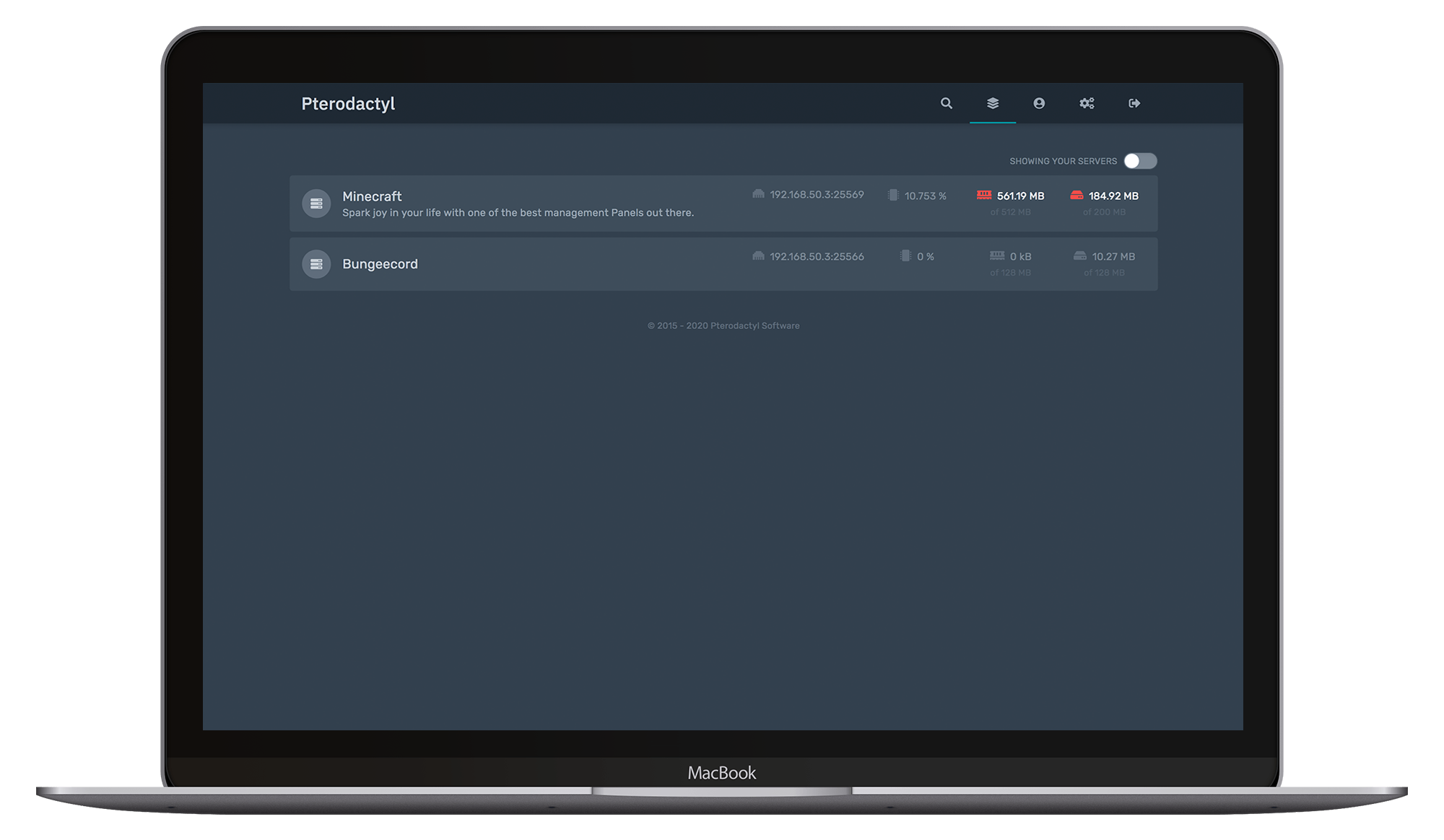Click the user account icon
Viewport: 1444px width, 840px height.
point(1040,103)
